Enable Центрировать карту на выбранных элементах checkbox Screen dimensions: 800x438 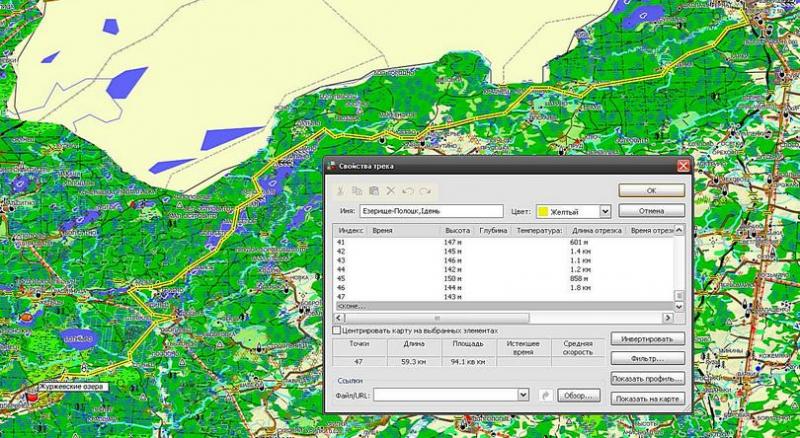click(x=336, y=331)
